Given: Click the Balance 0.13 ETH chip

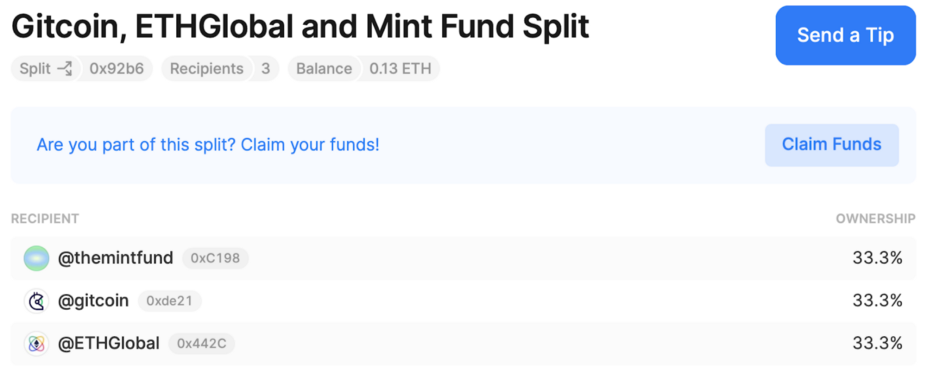Looking at the screenshot, I should click(364, 69).
